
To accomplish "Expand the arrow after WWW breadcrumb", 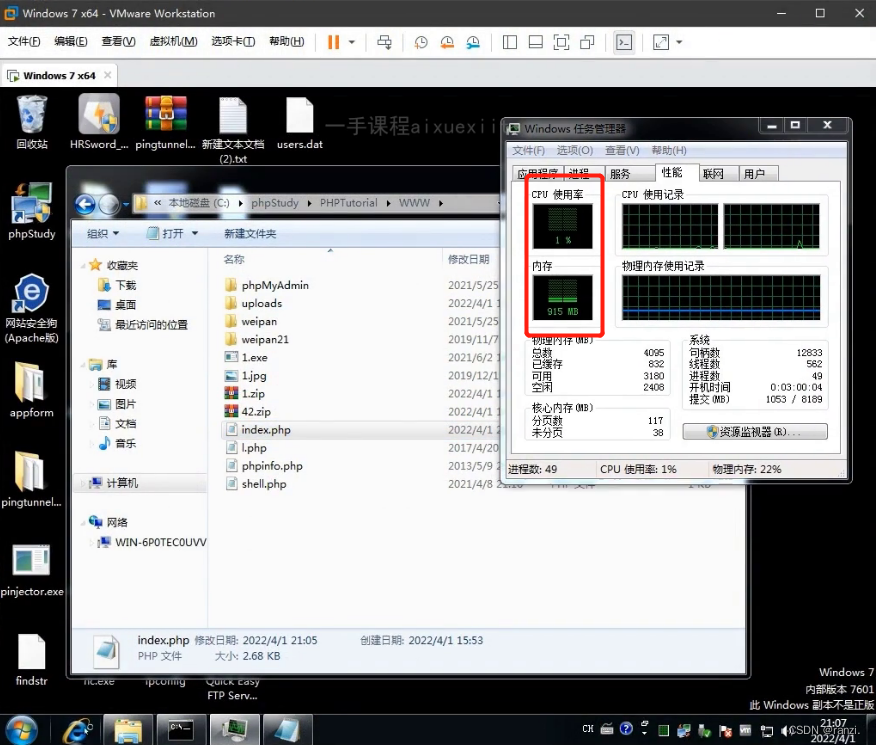I will coord(441,203).
